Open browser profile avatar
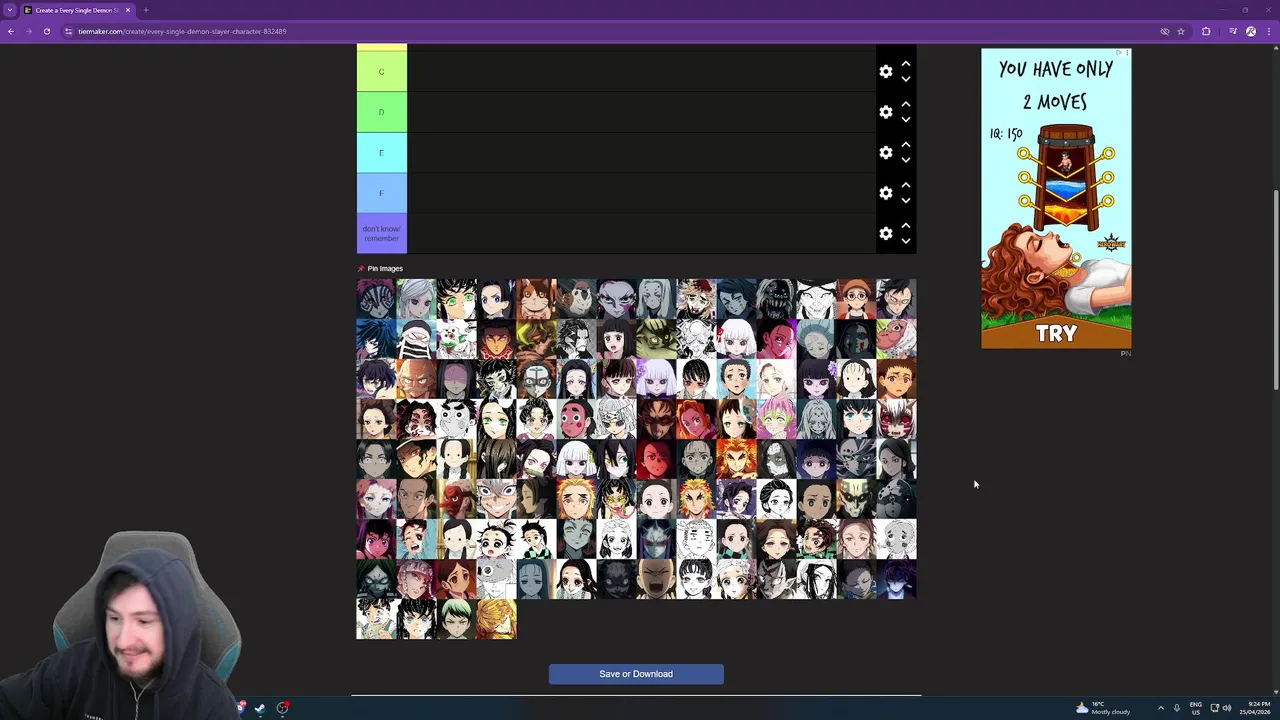This screenshot has width=1280, height=720. [x=1251, y=31]
